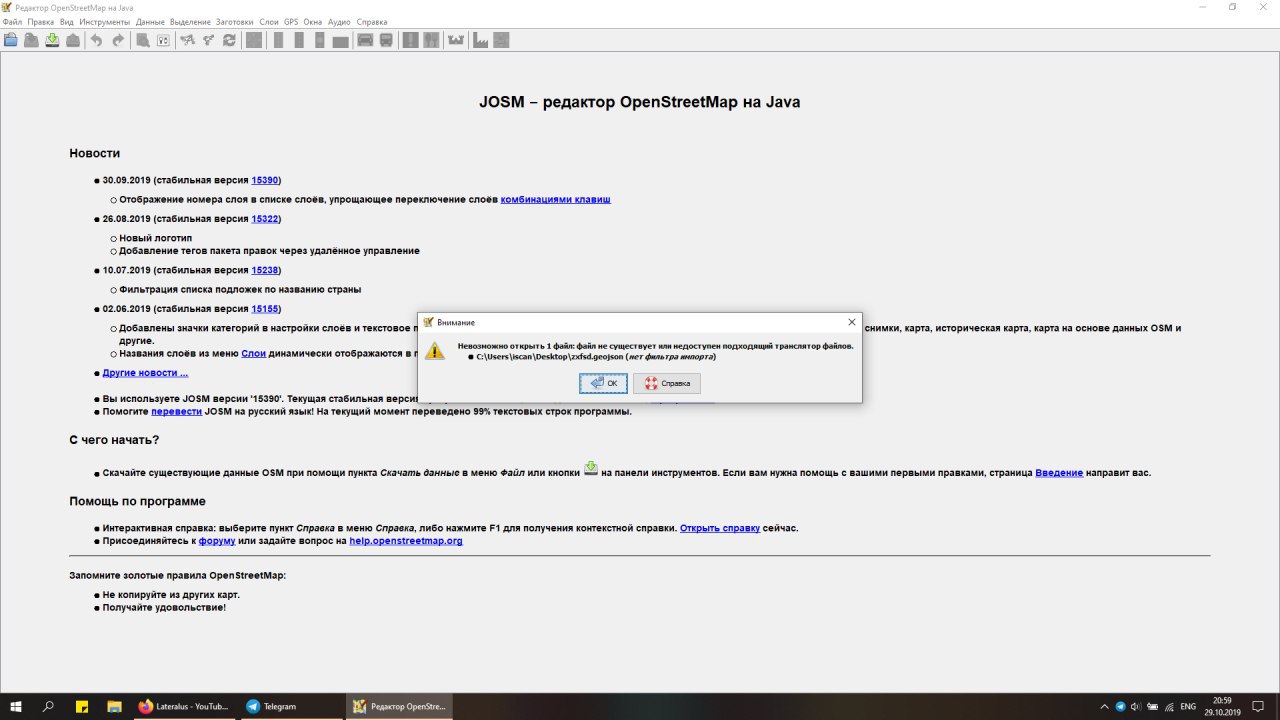Viewport: 1280px width, 720px height.
Task: Open File Explorer from the taskbar
Action: (x=114, y=706)
